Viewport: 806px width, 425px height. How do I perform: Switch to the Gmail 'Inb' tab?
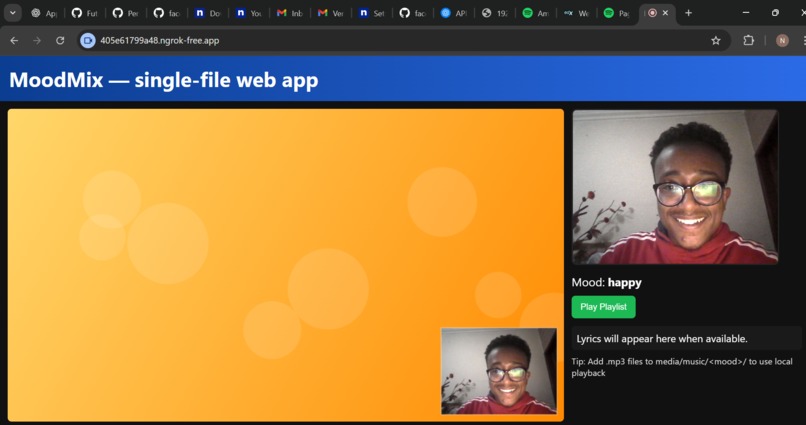pyautogui.click(x=290, y=13)
